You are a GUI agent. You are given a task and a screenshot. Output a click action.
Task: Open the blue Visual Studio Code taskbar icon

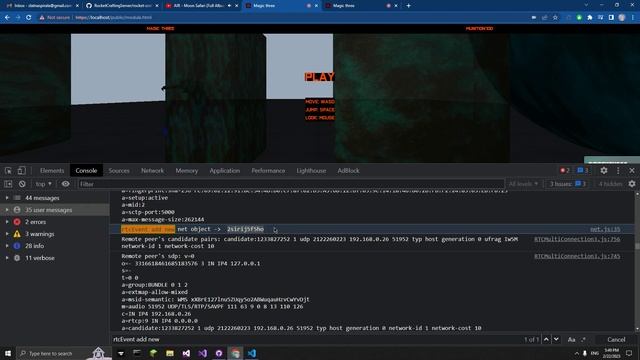[252, 353]
